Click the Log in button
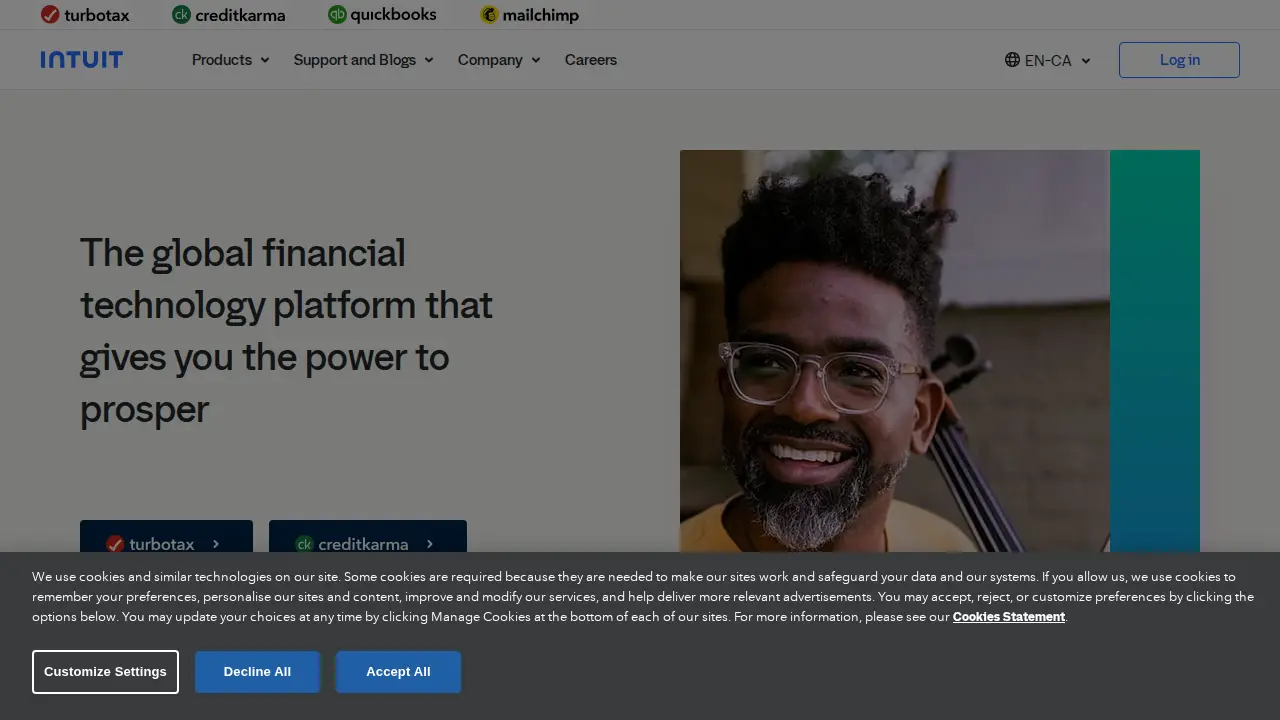Image resolution: width=1280 pixels, height=720 pixels. coord(1179,60)
